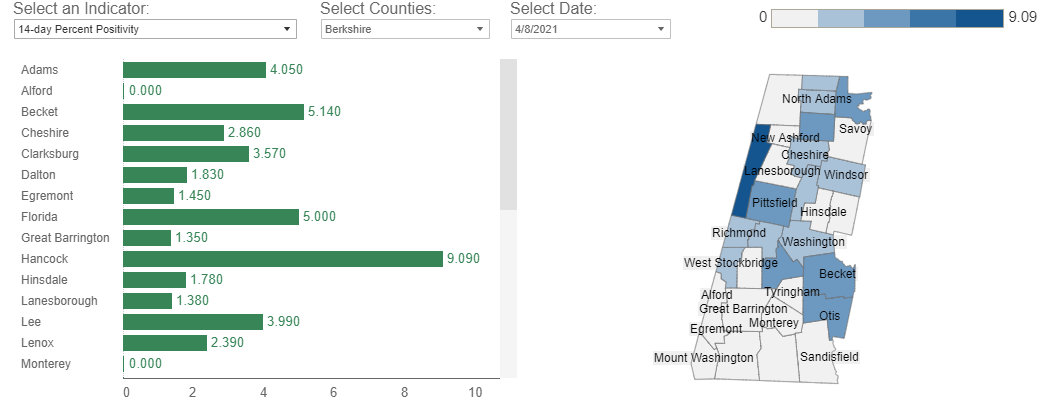The height and width of the screenshot is (409, 1041).
Task: Select the Florida bar showing 5.000
Action: (210, 217)
